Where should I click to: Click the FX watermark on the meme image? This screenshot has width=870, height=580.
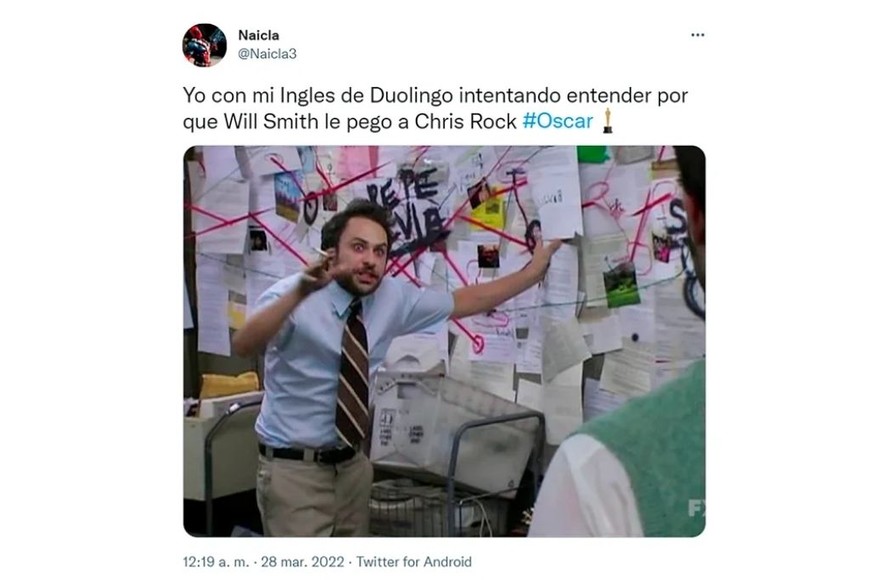696,507
